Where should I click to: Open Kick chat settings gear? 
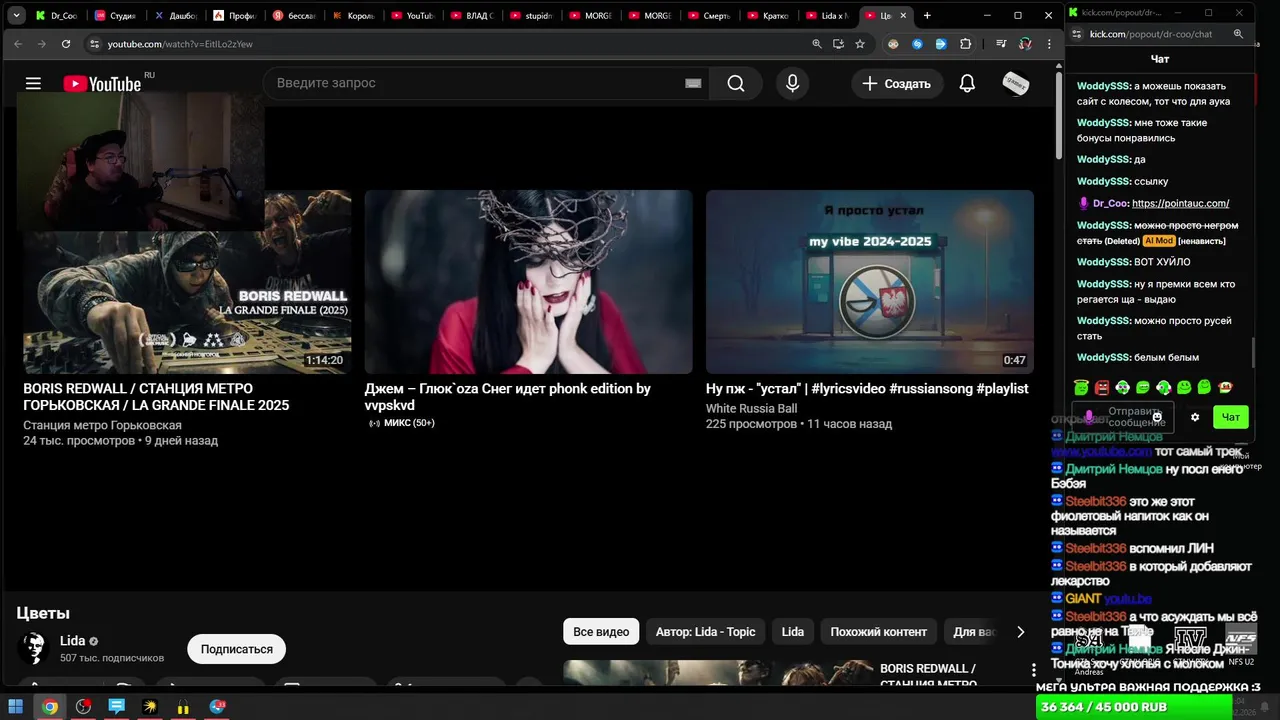coord(1194,417)
